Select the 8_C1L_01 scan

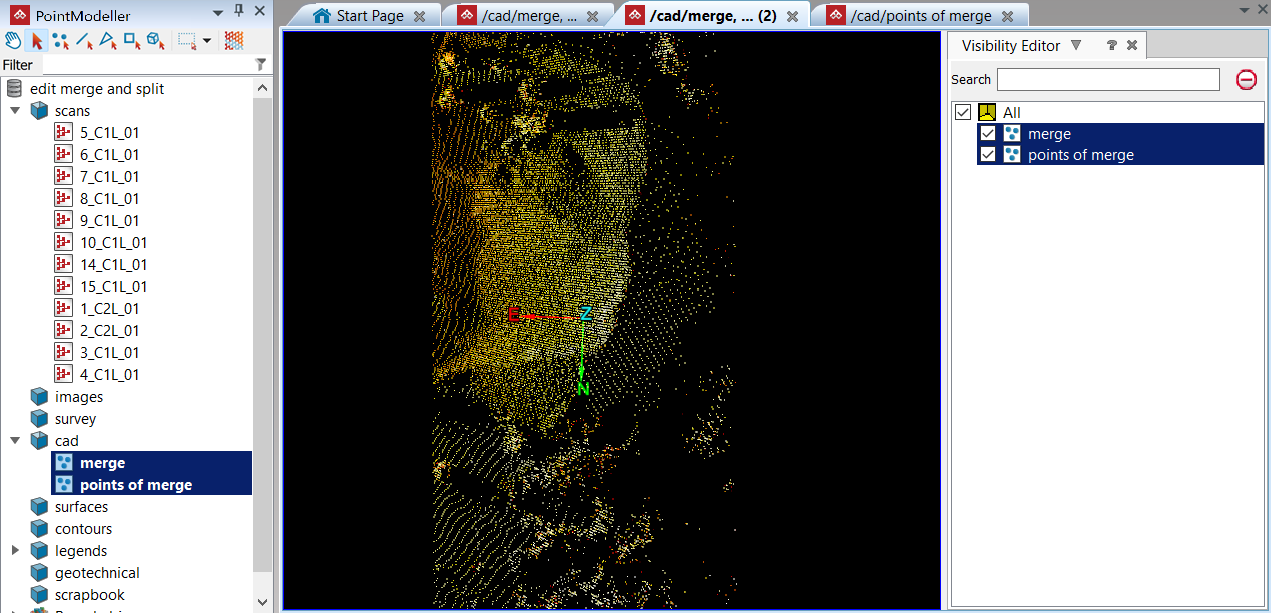point(109,199)
